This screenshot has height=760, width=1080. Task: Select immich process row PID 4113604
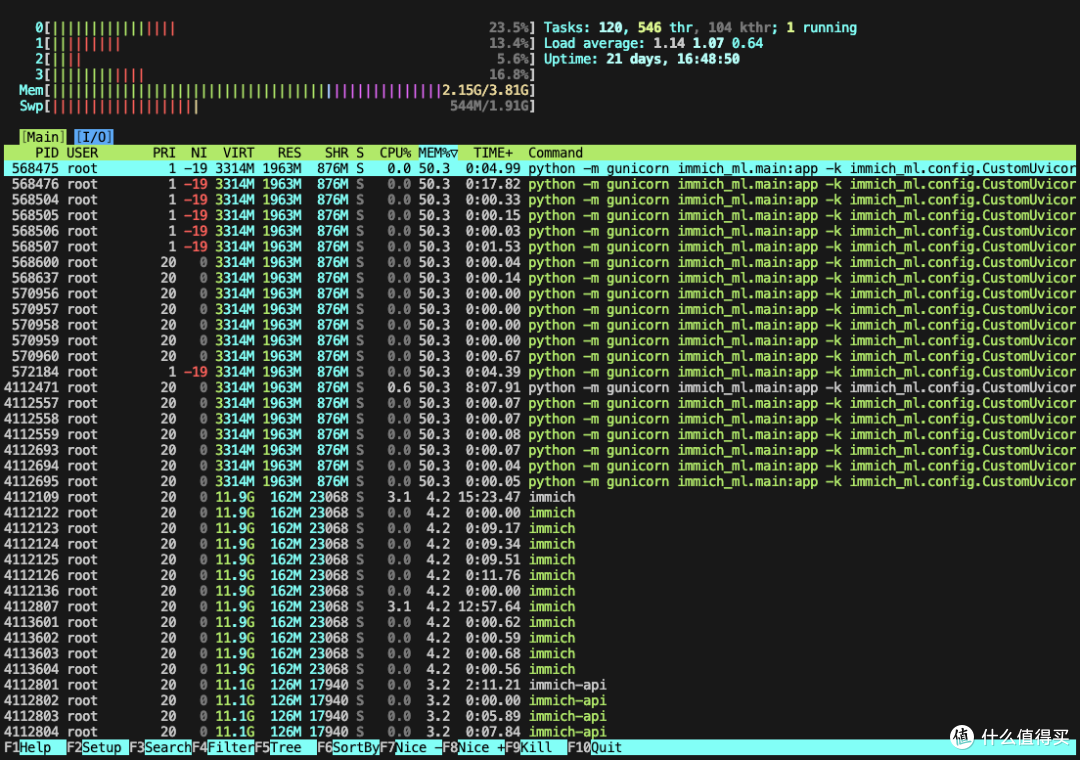540,669
